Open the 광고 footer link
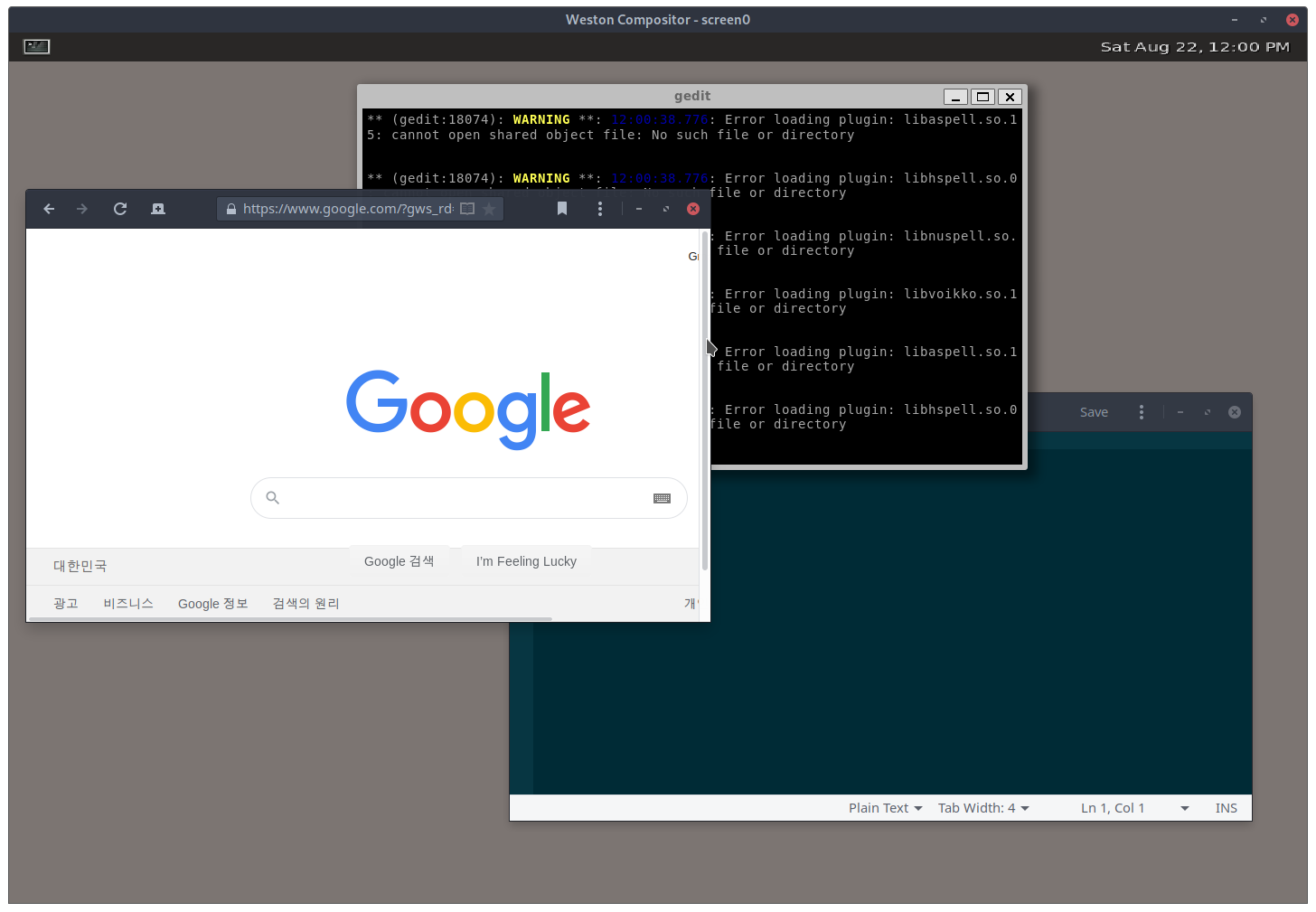 click(66, 604)
